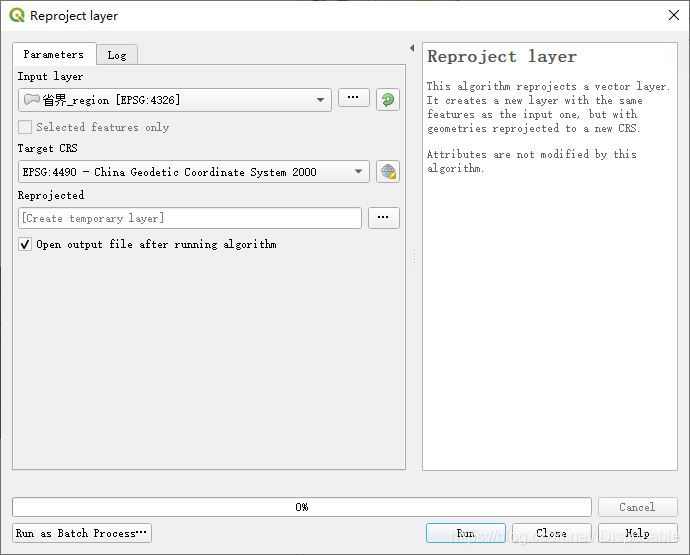Screen dimensions: 690x555
Task: Click the Reproject layer help heading
Action: click(502, 56)
